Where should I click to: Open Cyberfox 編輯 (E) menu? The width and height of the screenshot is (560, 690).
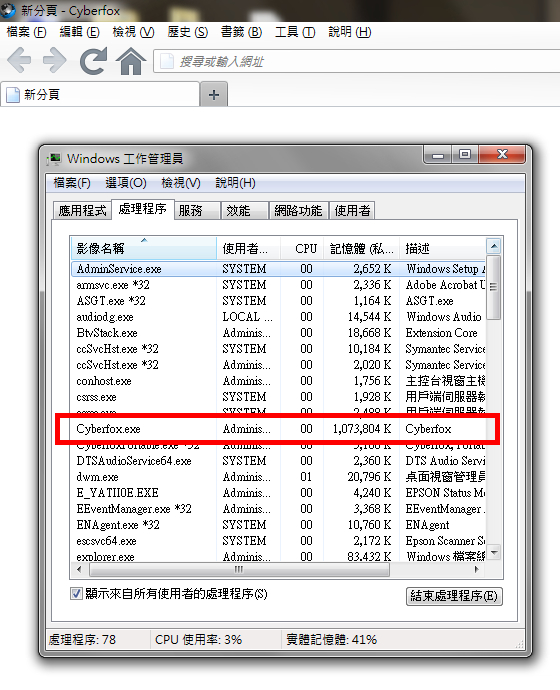click(x=80, y=32)
